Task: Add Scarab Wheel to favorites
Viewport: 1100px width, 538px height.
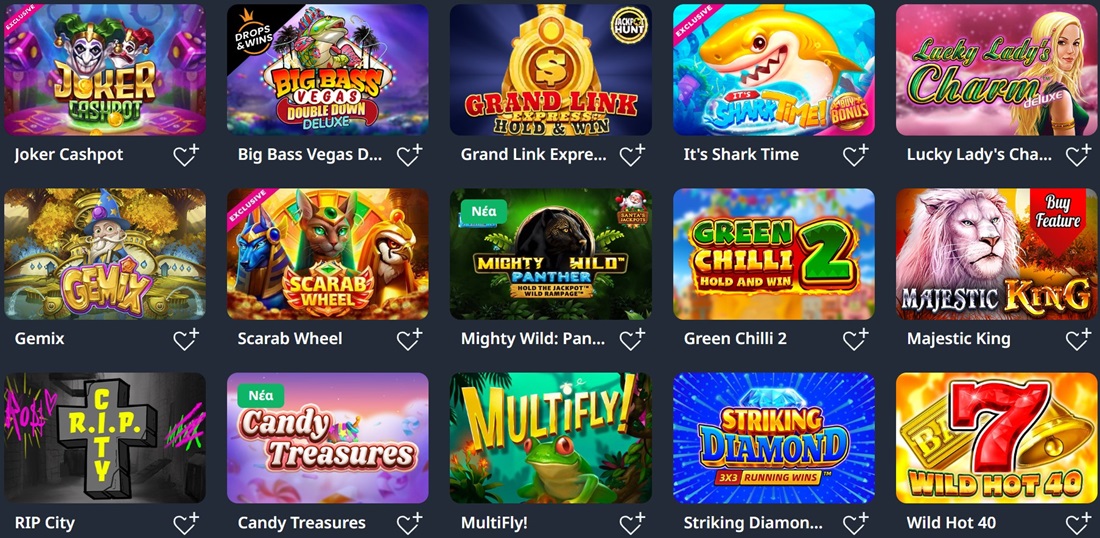Action: [x=409, y=339]
